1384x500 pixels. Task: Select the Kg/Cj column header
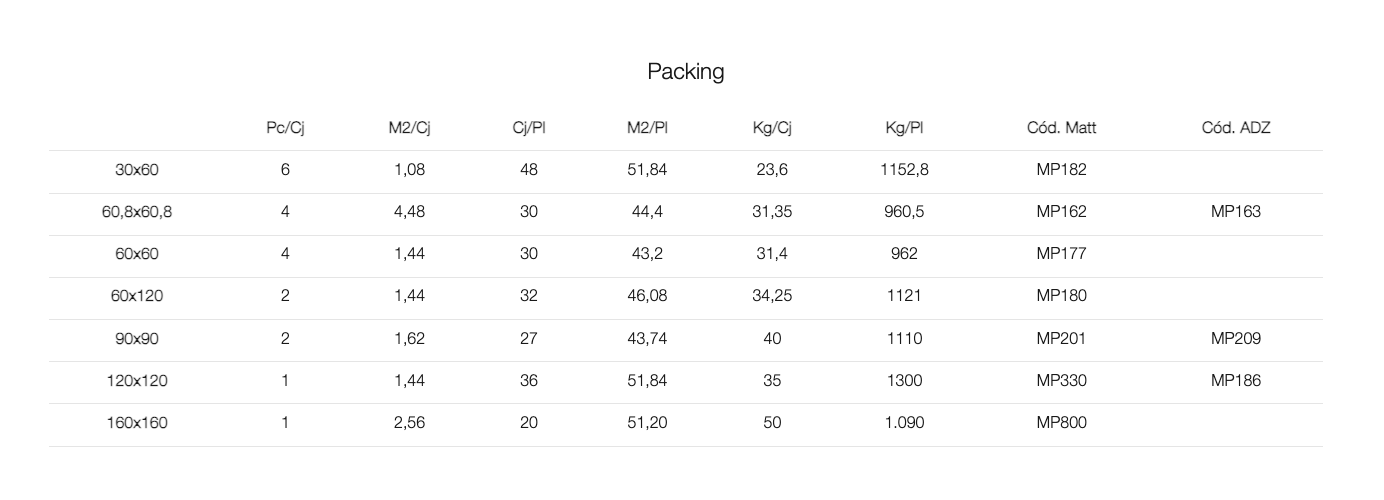pyautogui.click(x=772, y=128)
